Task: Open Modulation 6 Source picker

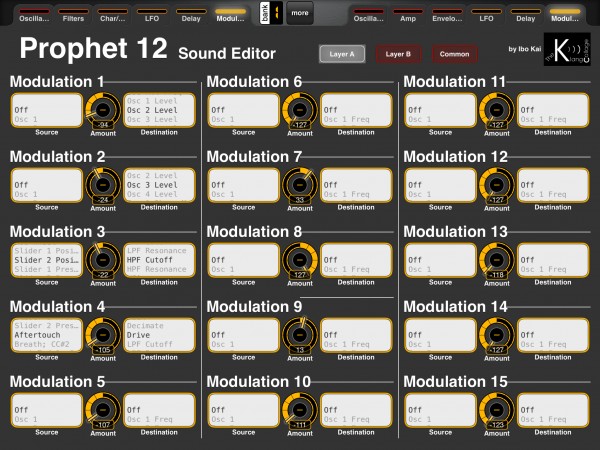Action: pyautogui.click(x=243, y=110)
